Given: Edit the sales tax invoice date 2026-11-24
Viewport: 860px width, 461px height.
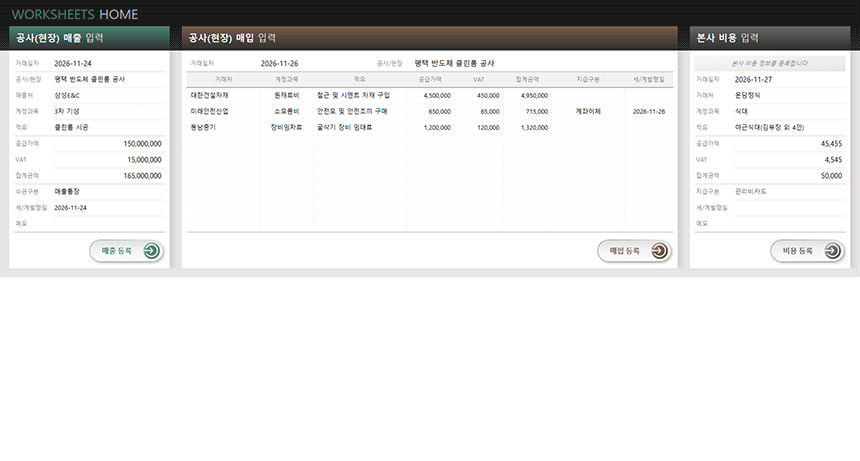Looking at the screenshot, I should [x=109, y=208].
